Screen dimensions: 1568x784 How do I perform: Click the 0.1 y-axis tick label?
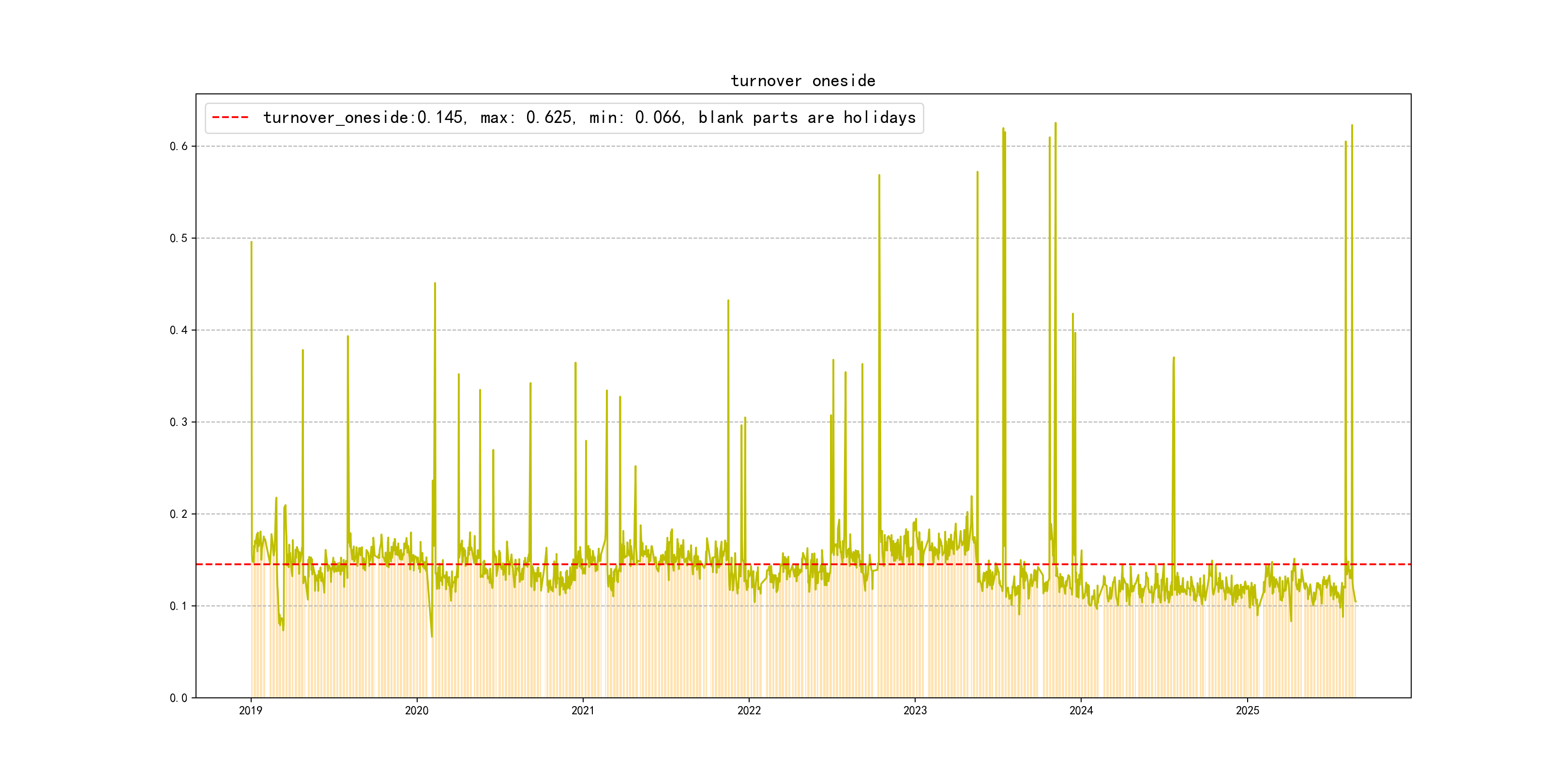(x=179, y=605)
